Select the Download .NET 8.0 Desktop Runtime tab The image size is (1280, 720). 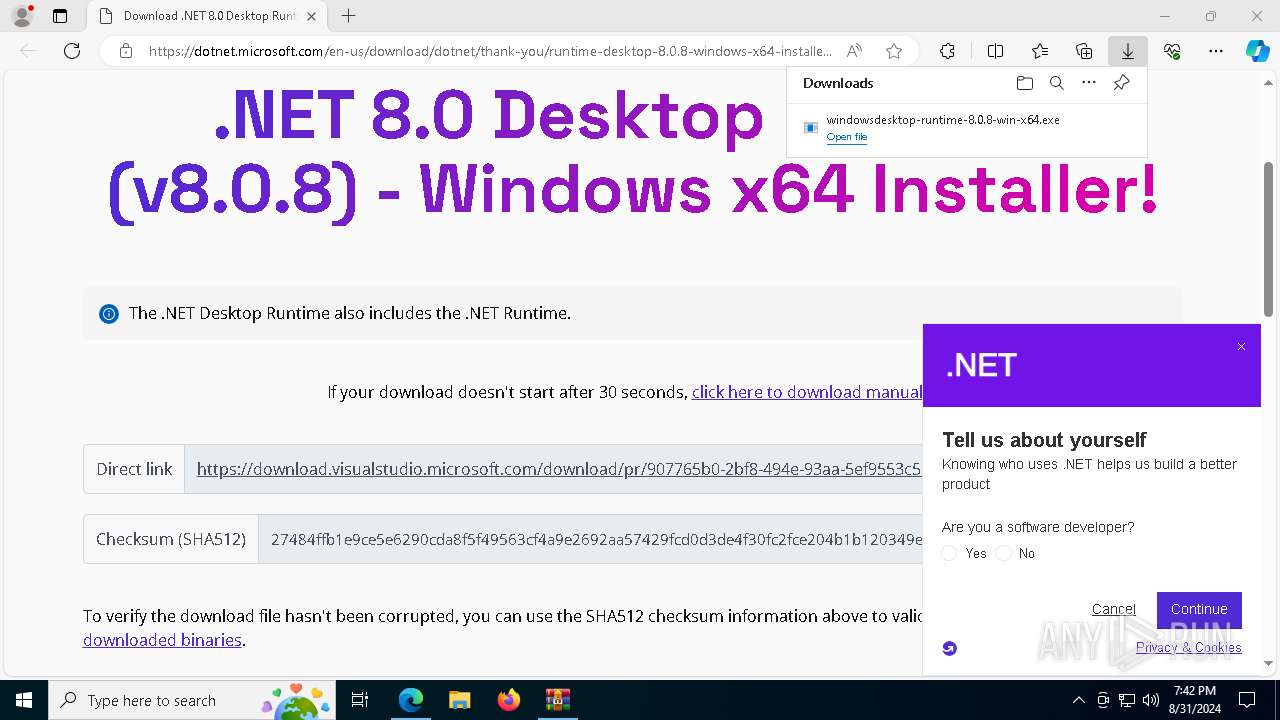click(207, 16)
